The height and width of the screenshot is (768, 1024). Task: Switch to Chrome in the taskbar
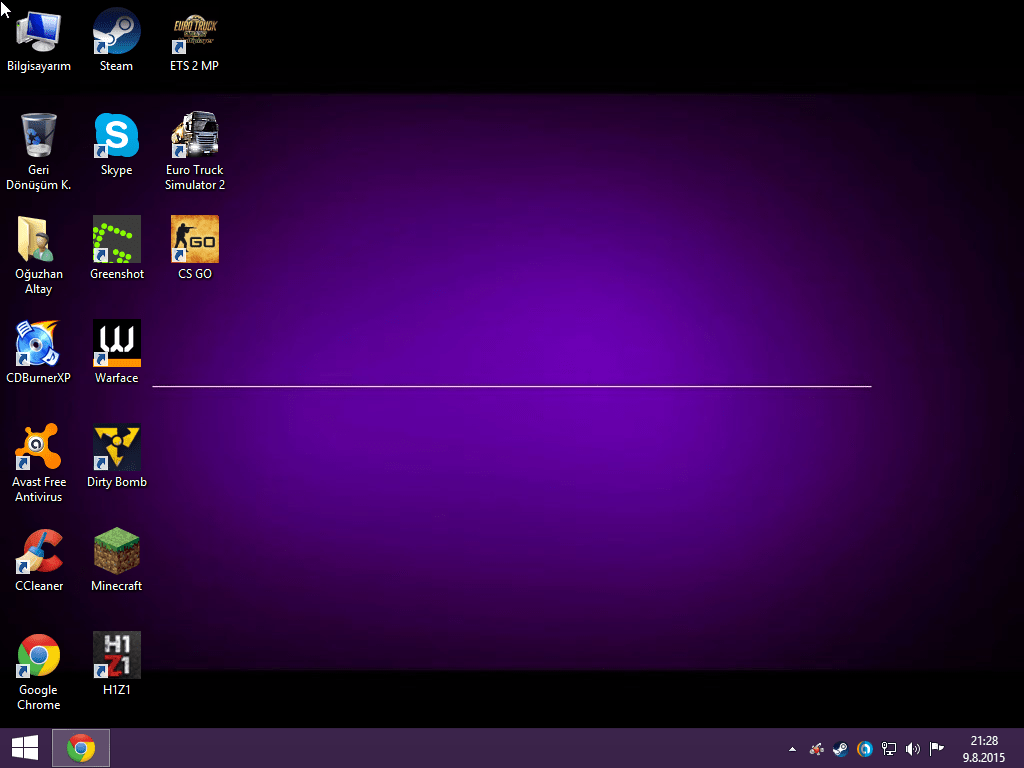(81, 748)
